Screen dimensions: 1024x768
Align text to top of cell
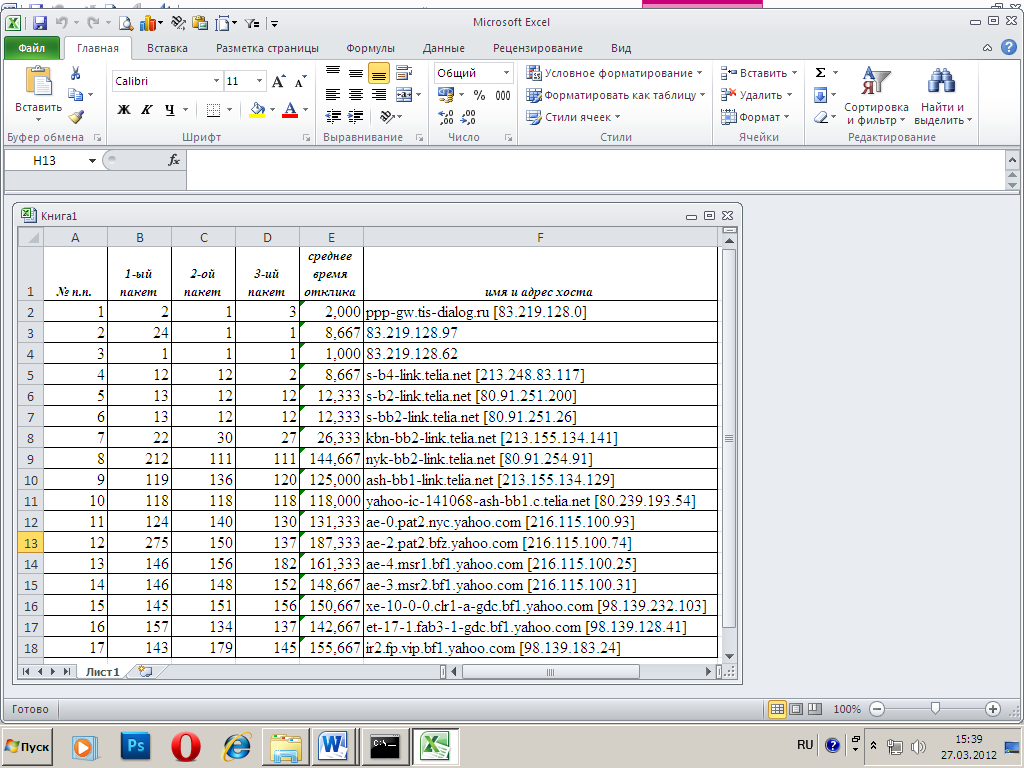tap(333, 73)
